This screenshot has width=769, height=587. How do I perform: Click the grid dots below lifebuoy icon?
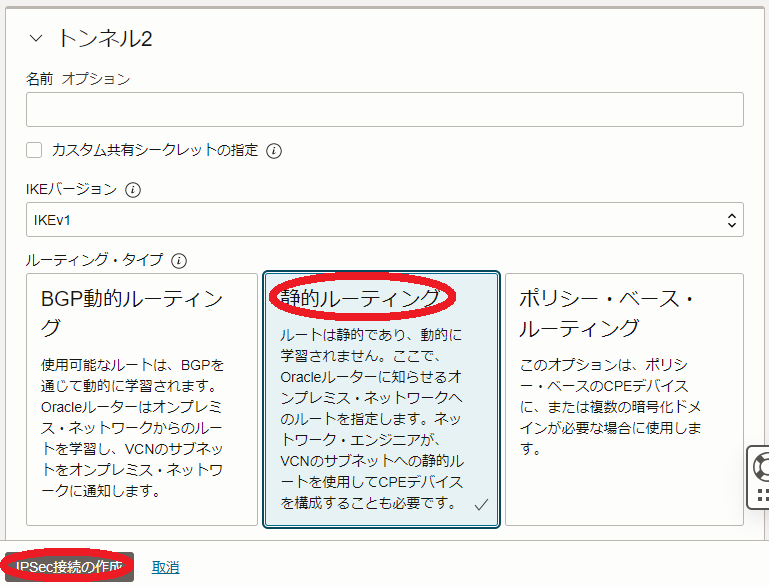[x=762, y=494]
